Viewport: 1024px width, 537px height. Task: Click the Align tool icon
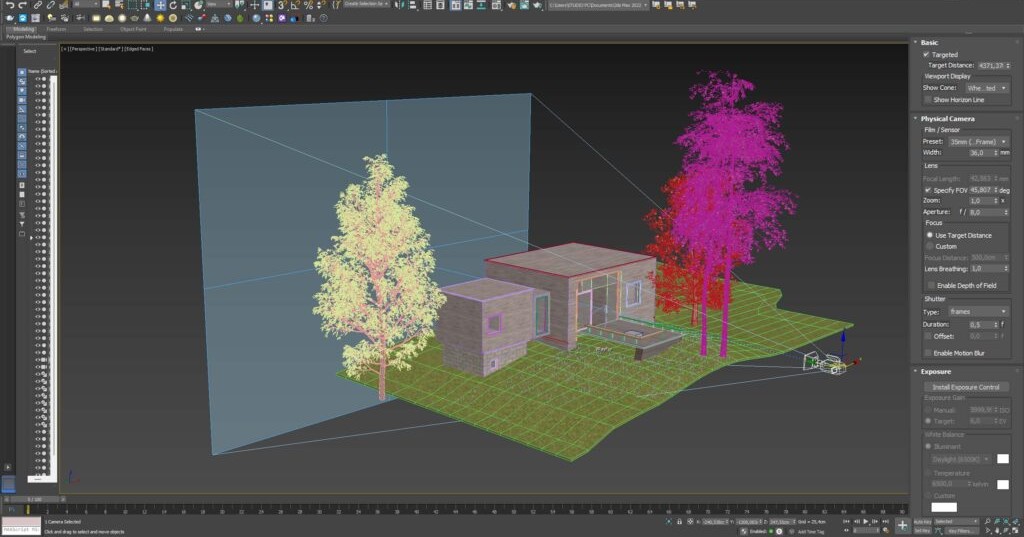coord(413,5)
